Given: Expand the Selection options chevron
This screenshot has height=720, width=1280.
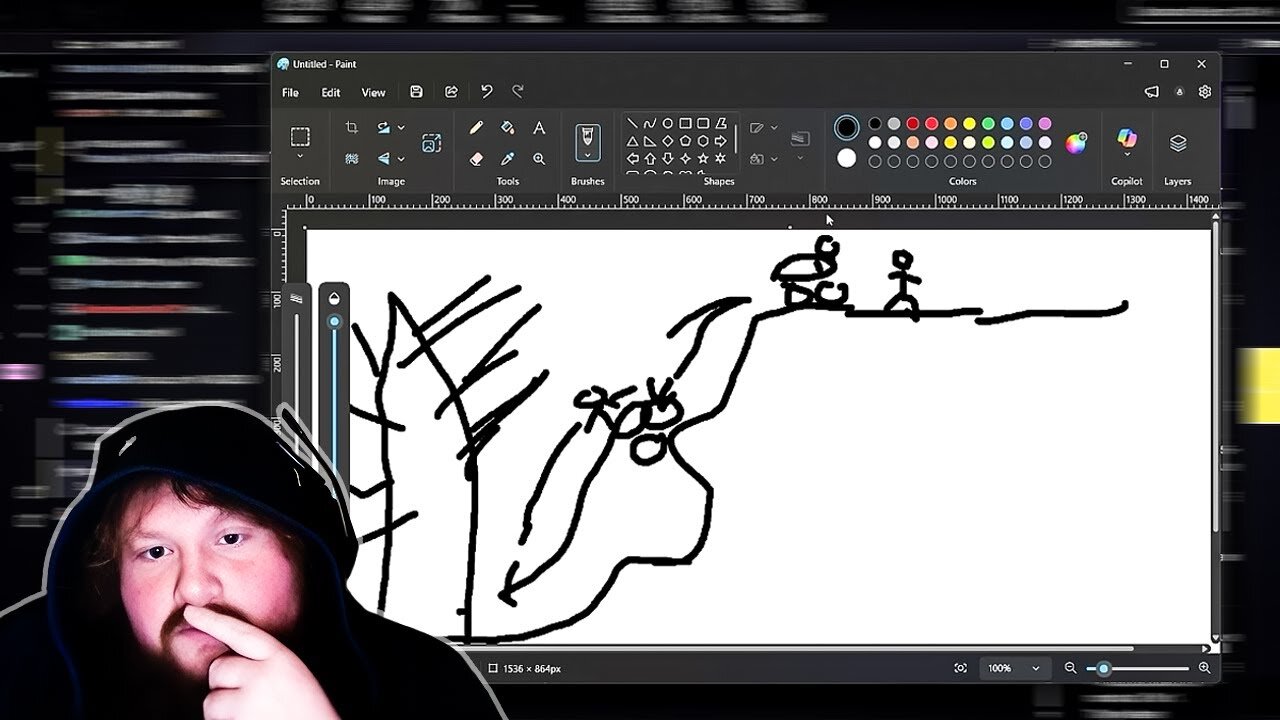Looking at the screenshot, I should coord(300,157).
